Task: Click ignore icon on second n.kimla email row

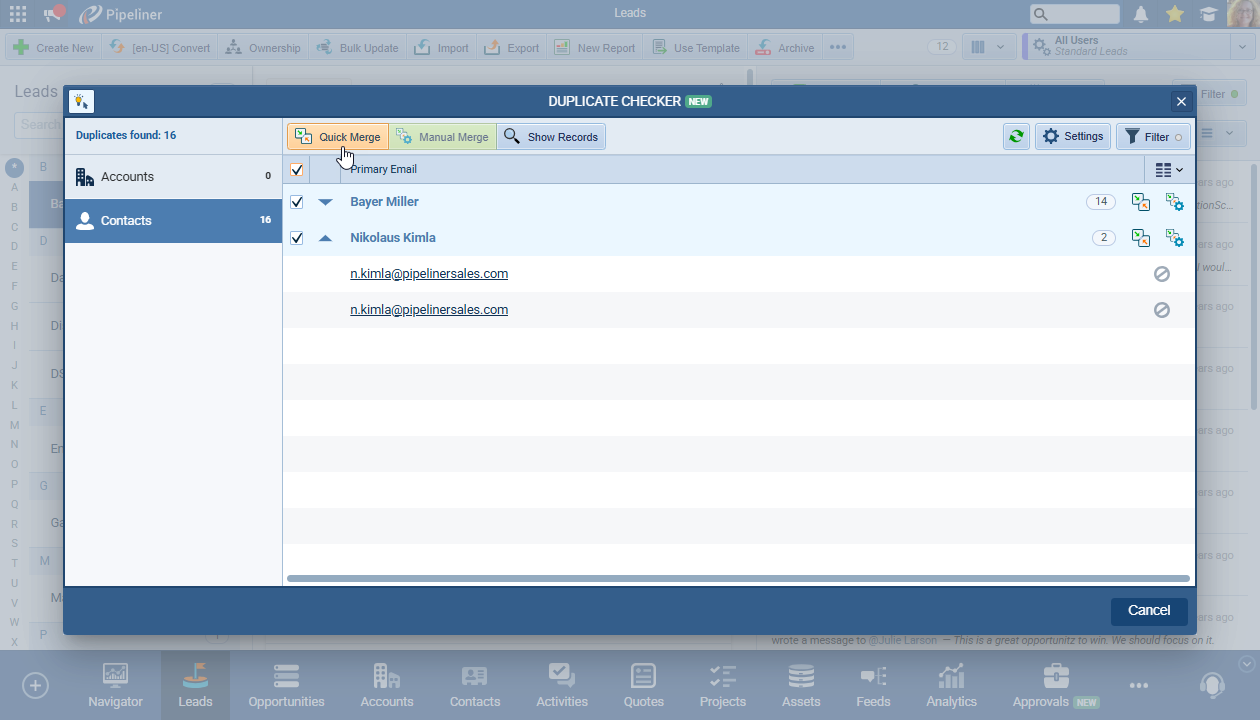Action: 1162,310
